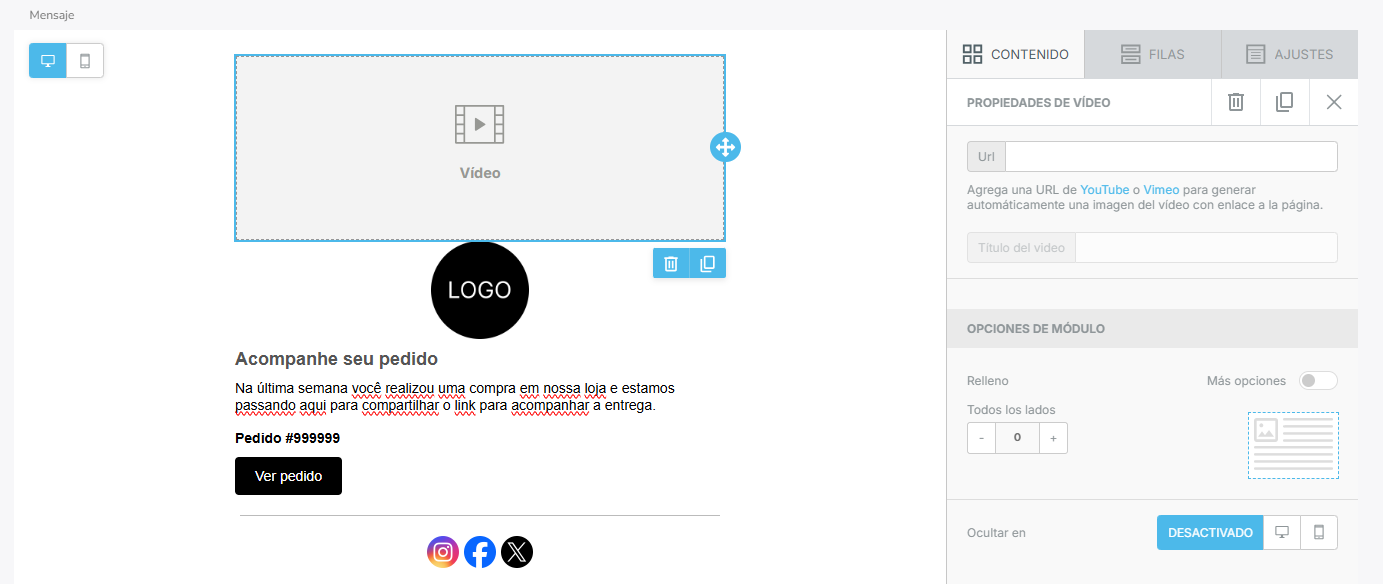Viewport: 1383px width, 584px height.
Task: Open the YouTube link
Action: point(1105,190)
